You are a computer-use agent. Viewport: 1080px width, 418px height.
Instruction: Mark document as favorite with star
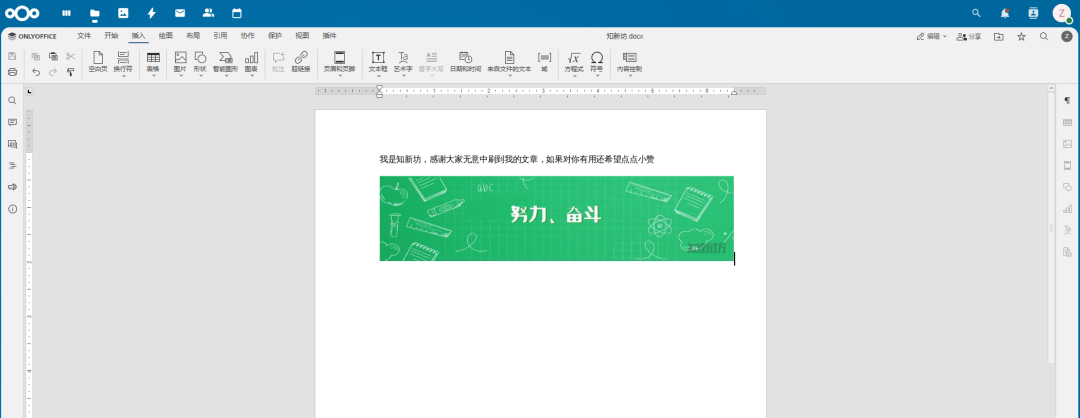pyautogui.click(x=1021, y=36)
